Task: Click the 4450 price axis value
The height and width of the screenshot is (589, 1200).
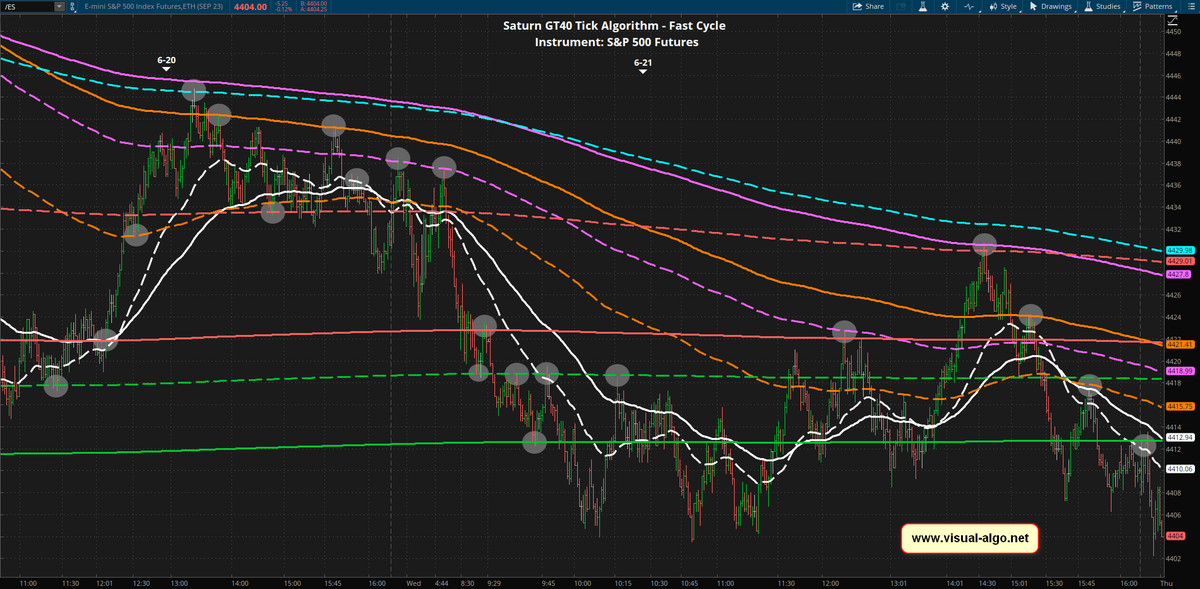Action: (1174, 32)
